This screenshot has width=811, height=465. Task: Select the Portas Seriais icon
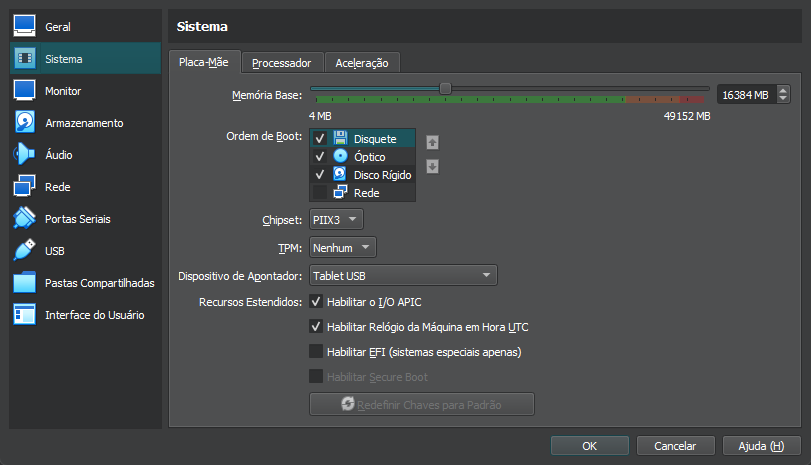[24, 218]
